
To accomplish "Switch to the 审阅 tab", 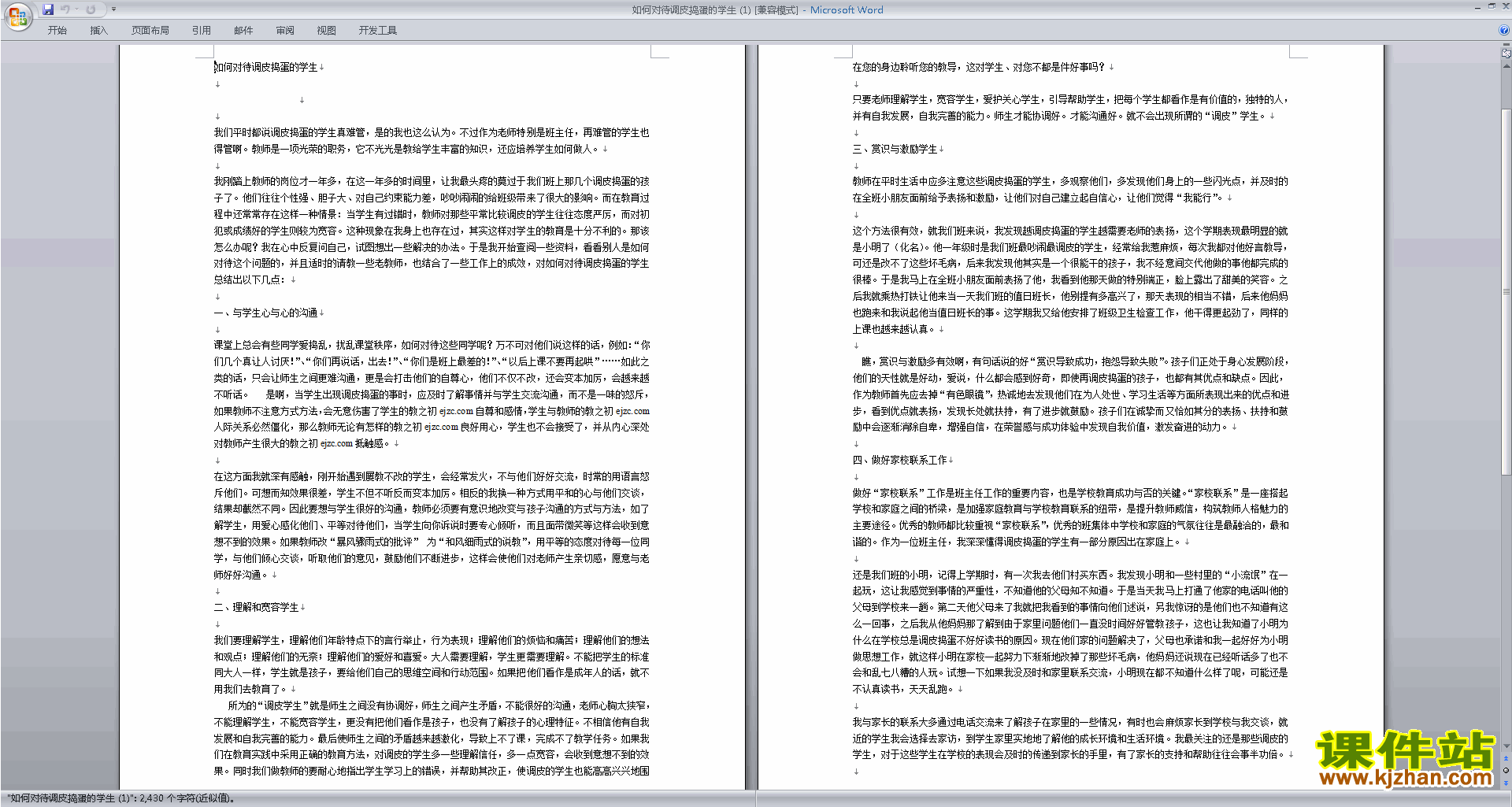I will (x=285, y=31).
